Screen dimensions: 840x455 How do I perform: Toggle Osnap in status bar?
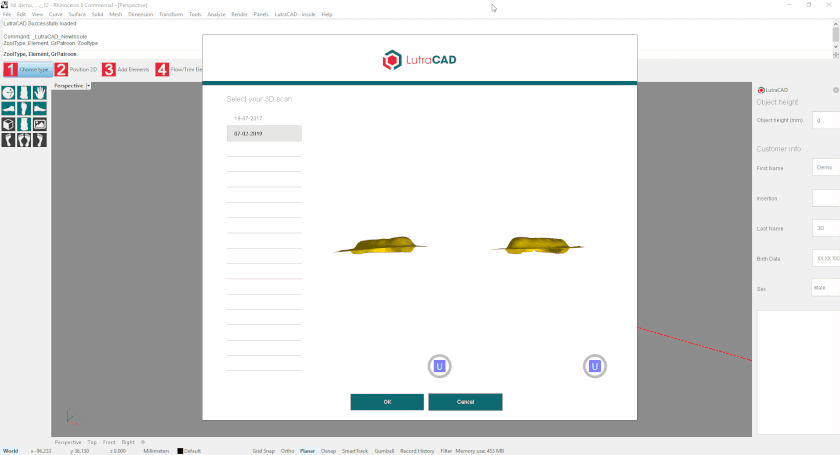(328, 451)
